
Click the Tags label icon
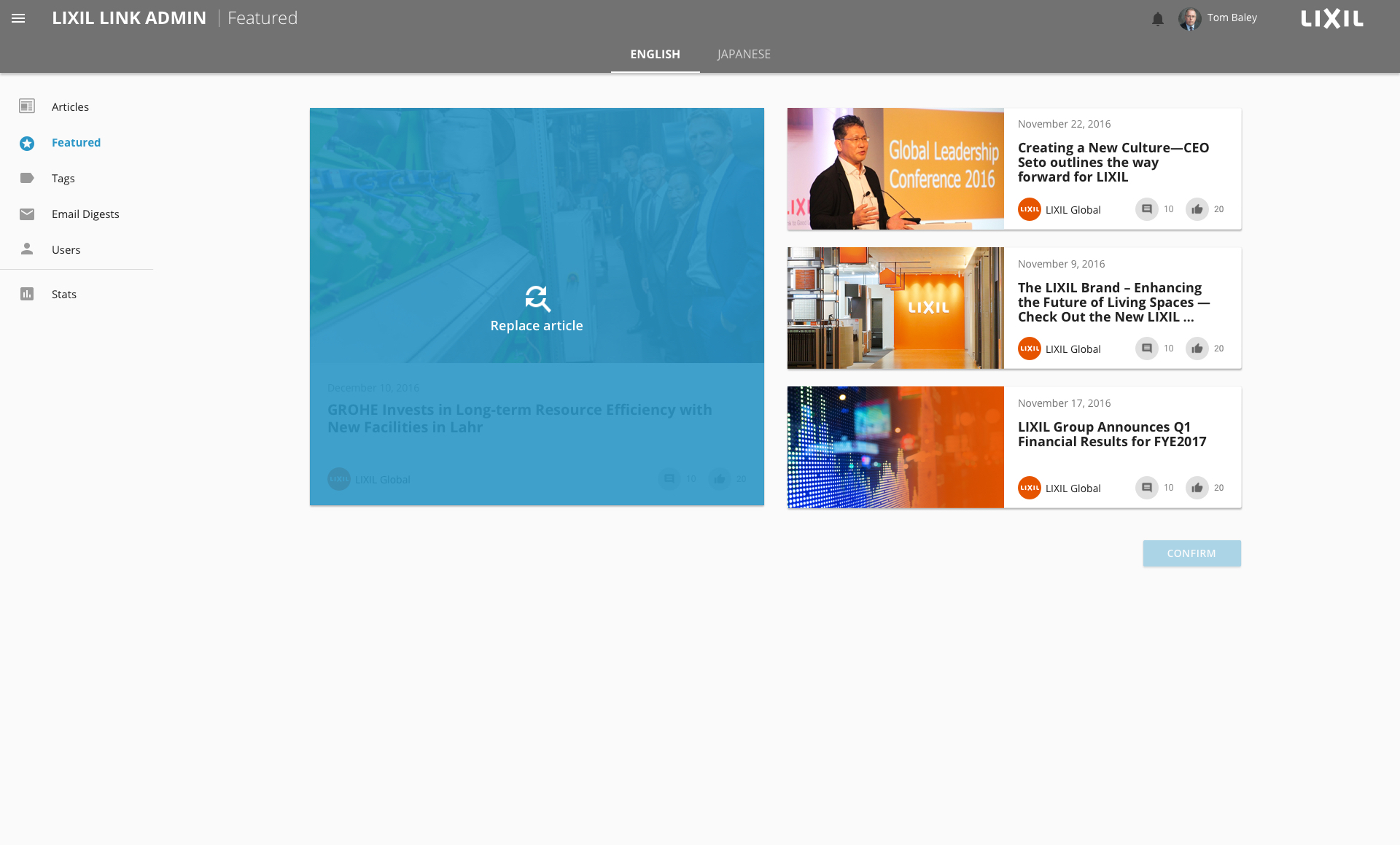(27, 178)
